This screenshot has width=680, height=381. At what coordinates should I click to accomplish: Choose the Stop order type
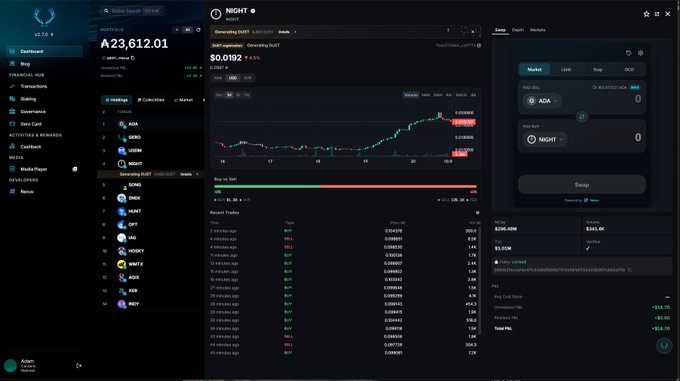pyautogui.click(x=598, y=69)
